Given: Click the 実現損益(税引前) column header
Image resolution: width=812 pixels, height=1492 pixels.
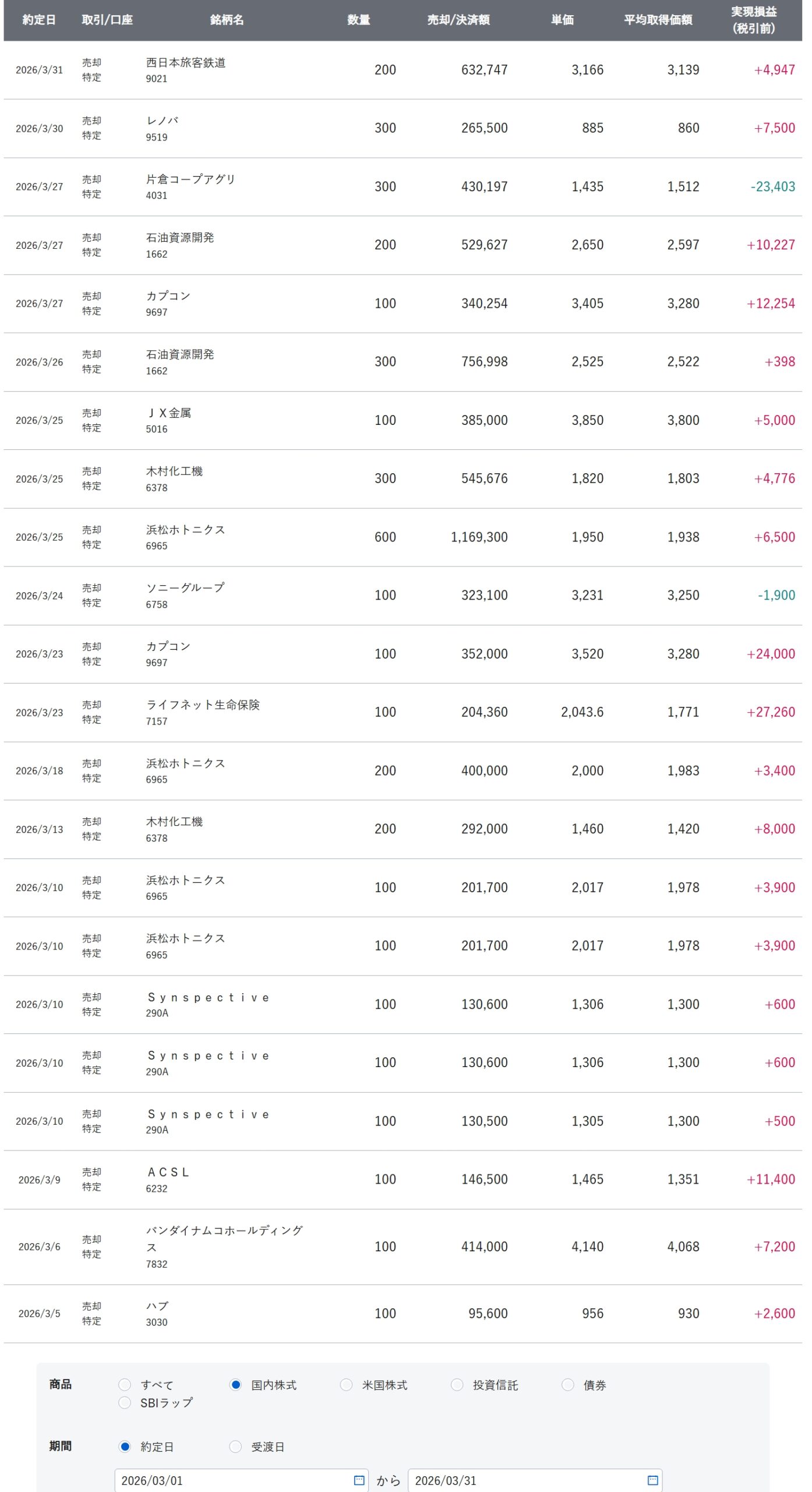Looking at the screenshot, I should tap(753, 20).
